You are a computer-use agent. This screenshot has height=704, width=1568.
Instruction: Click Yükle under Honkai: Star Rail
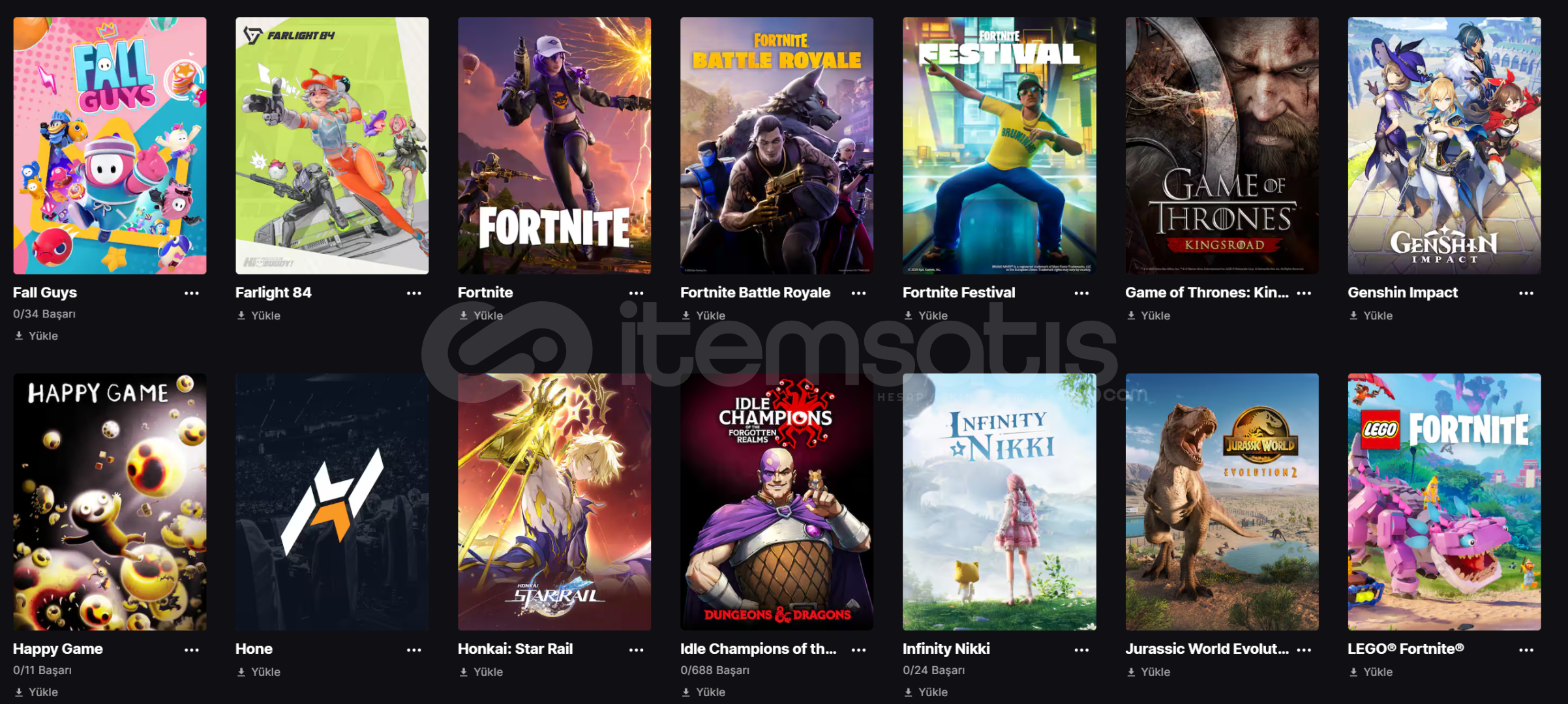[x=481, y=672]
